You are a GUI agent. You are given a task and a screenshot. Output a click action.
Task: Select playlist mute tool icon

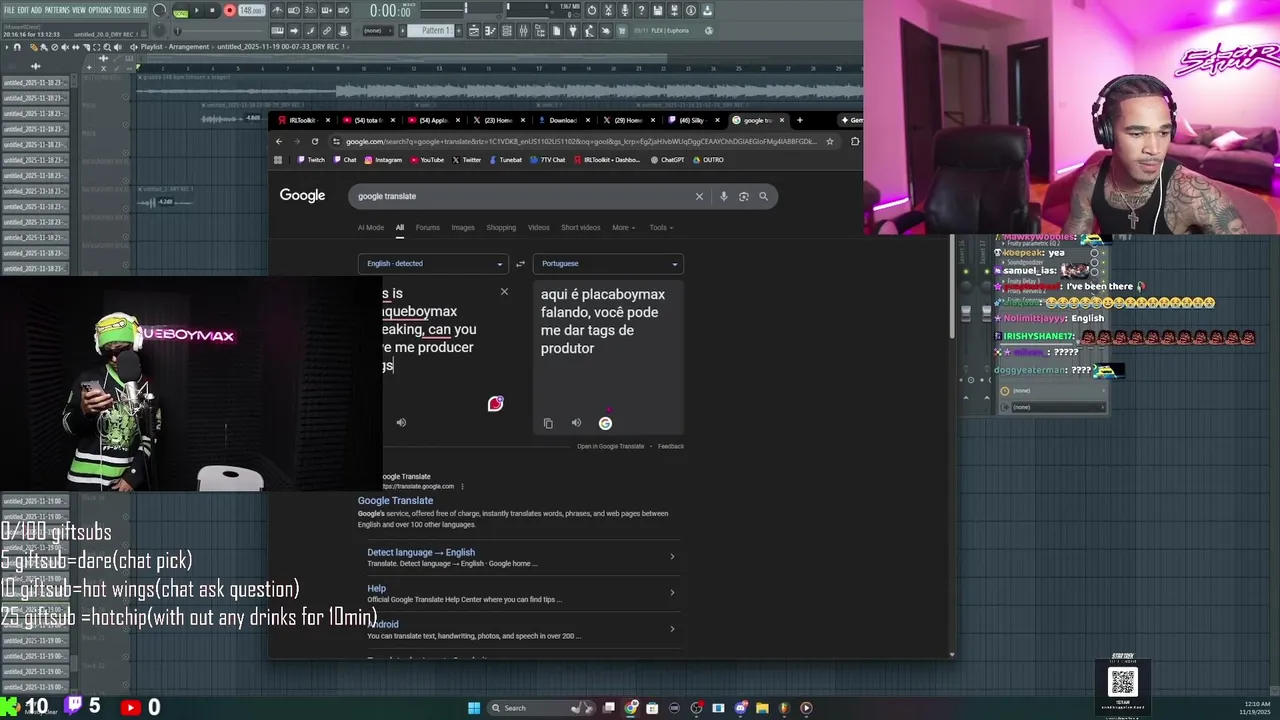click(x=65, y=47)
